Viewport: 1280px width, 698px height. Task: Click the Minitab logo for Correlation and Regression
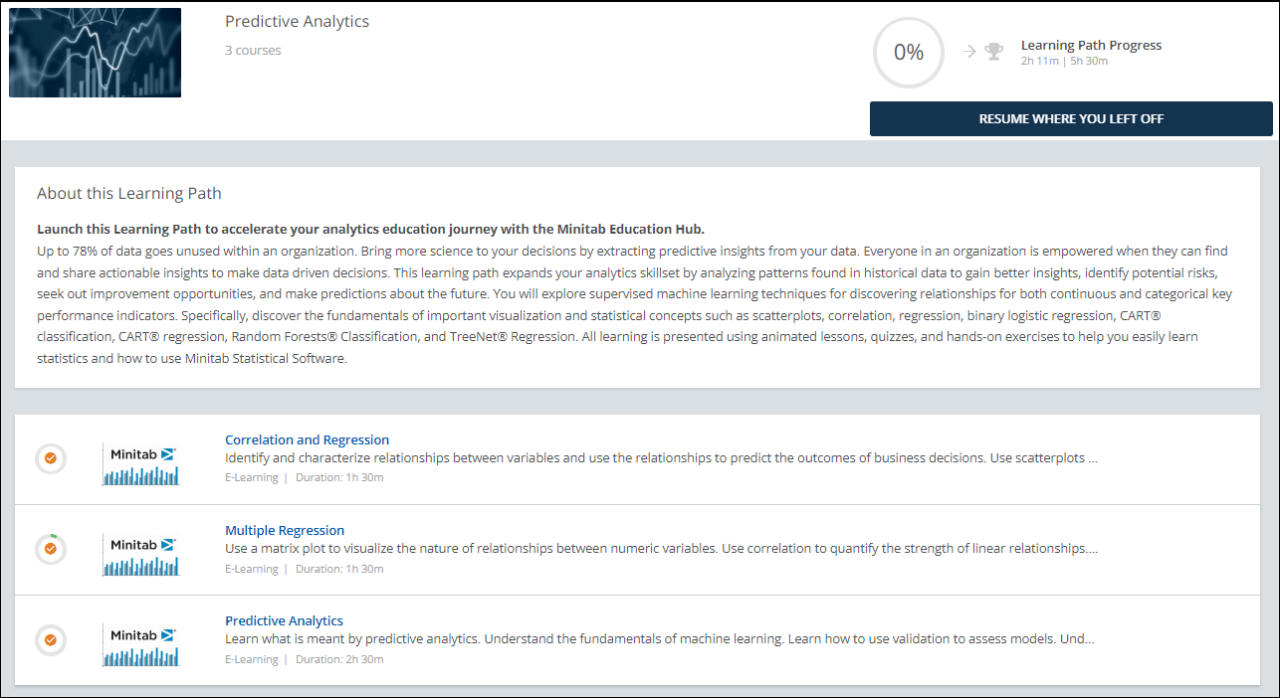(141, 464)
